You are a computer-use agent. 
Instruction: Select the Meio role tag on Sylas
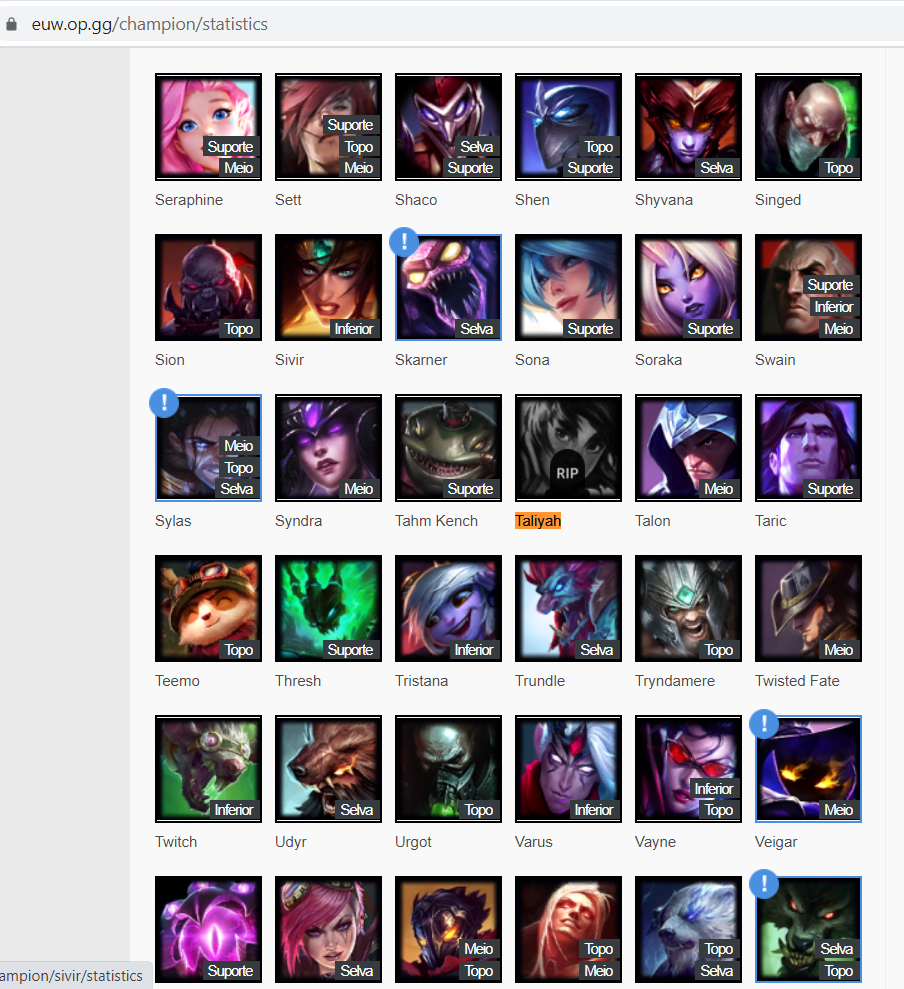(x=238, y=446)
